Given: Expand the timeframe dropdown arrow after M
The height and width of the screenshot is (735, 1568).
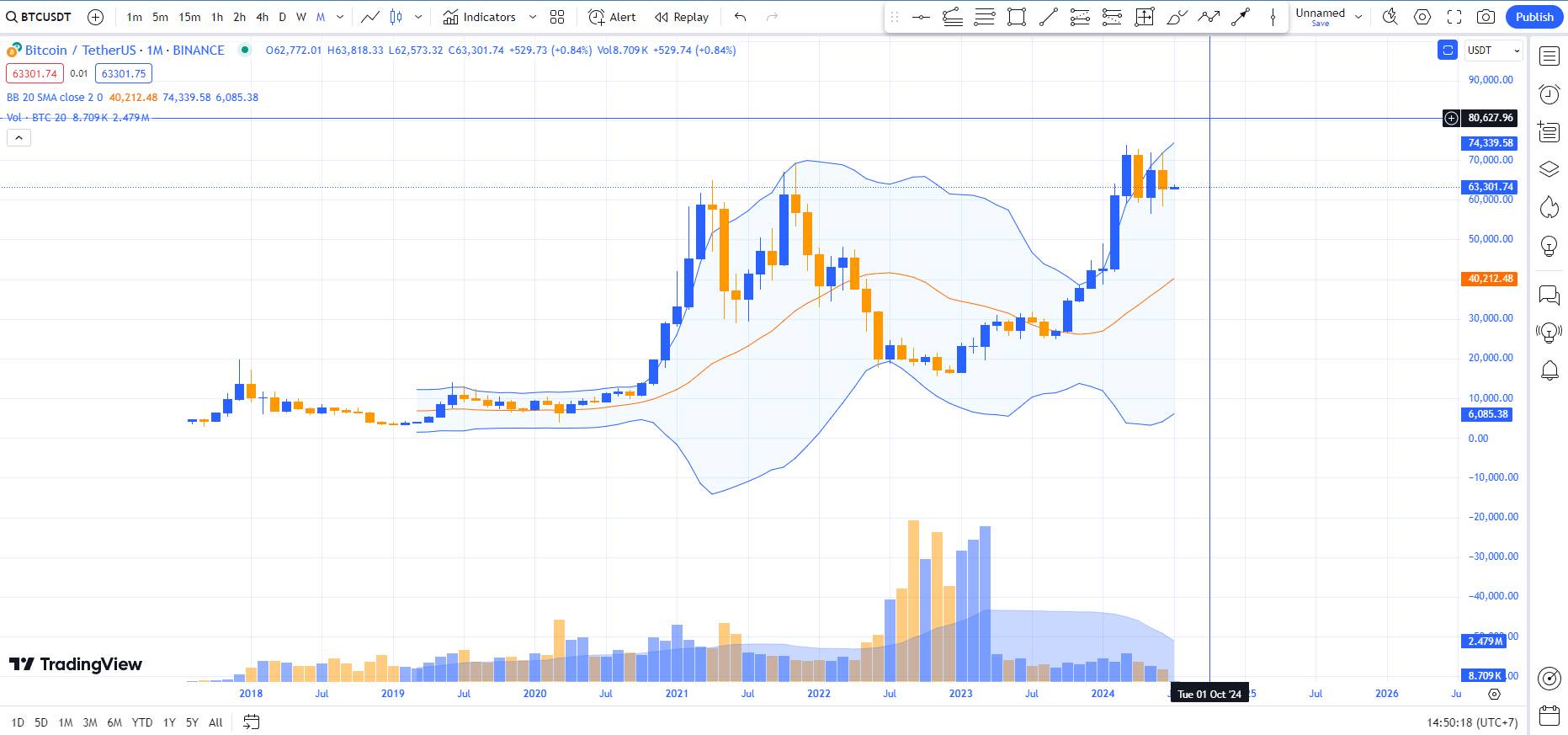Looking at the screenshot, I should [x=340, y=17].
